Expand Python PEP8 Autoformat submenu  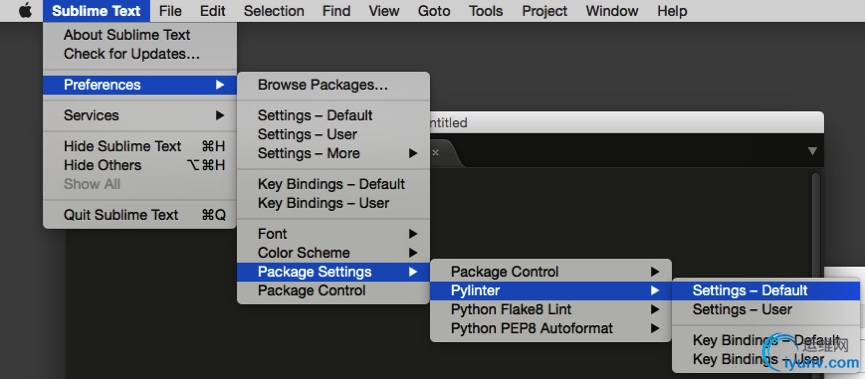pos(551,328)
